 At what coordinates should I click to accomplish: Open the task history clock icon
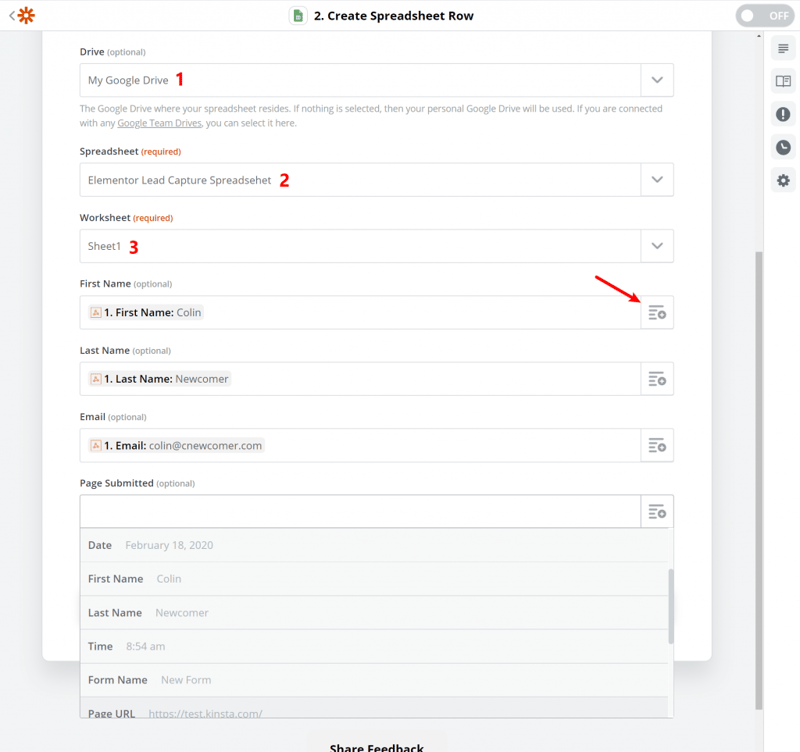tap(783, 147)
